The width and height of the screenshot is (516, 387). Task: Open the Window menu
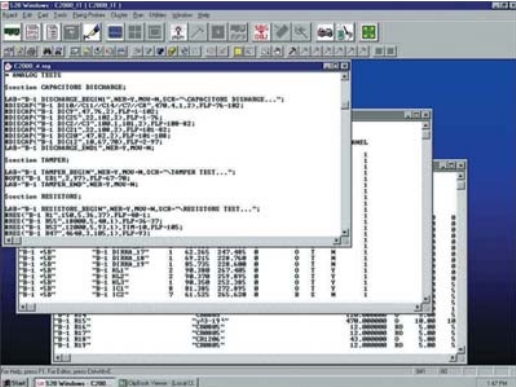click(182, 15)
